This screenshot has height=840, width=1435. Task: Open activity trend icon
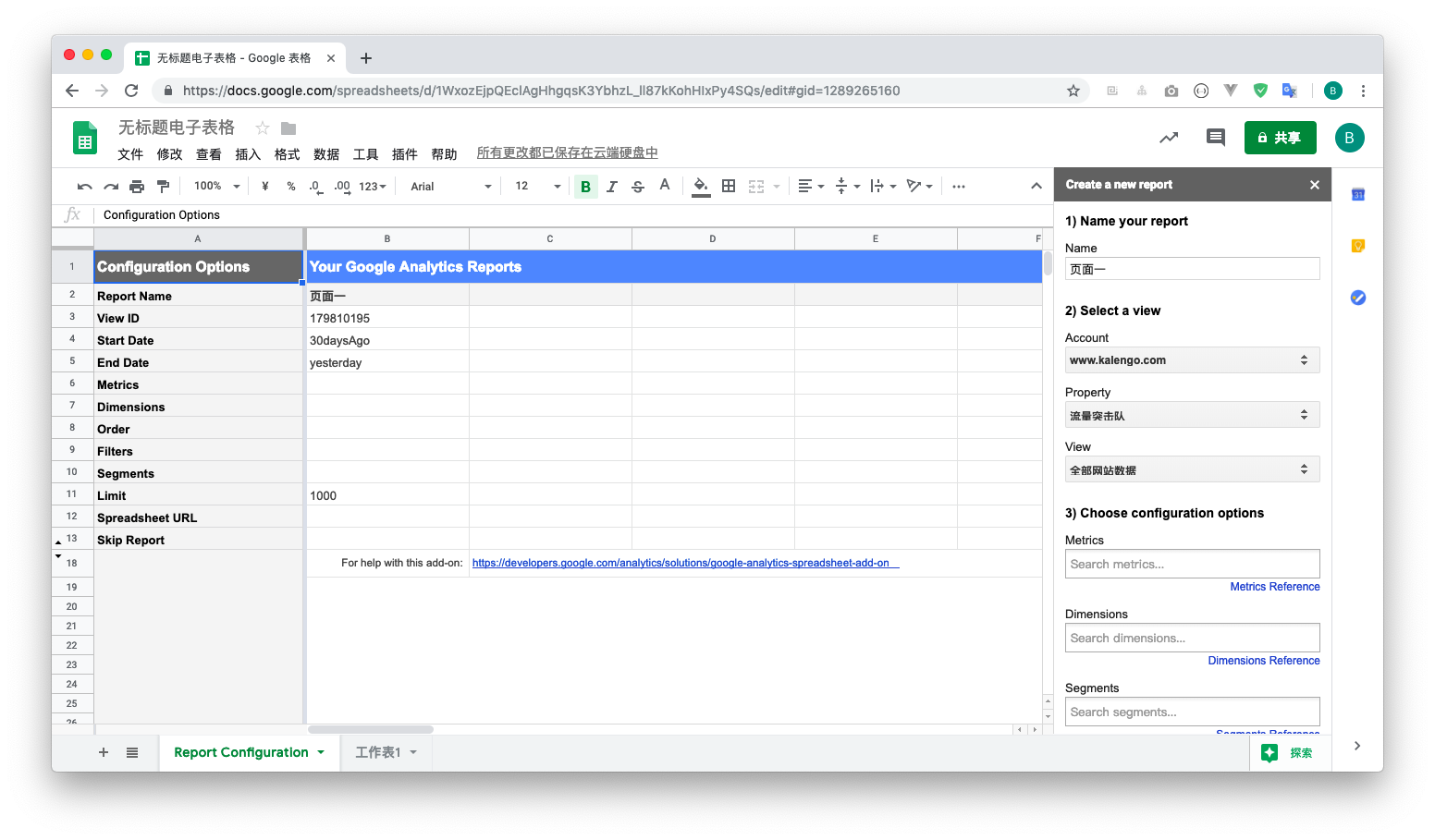coord(1169,138)
